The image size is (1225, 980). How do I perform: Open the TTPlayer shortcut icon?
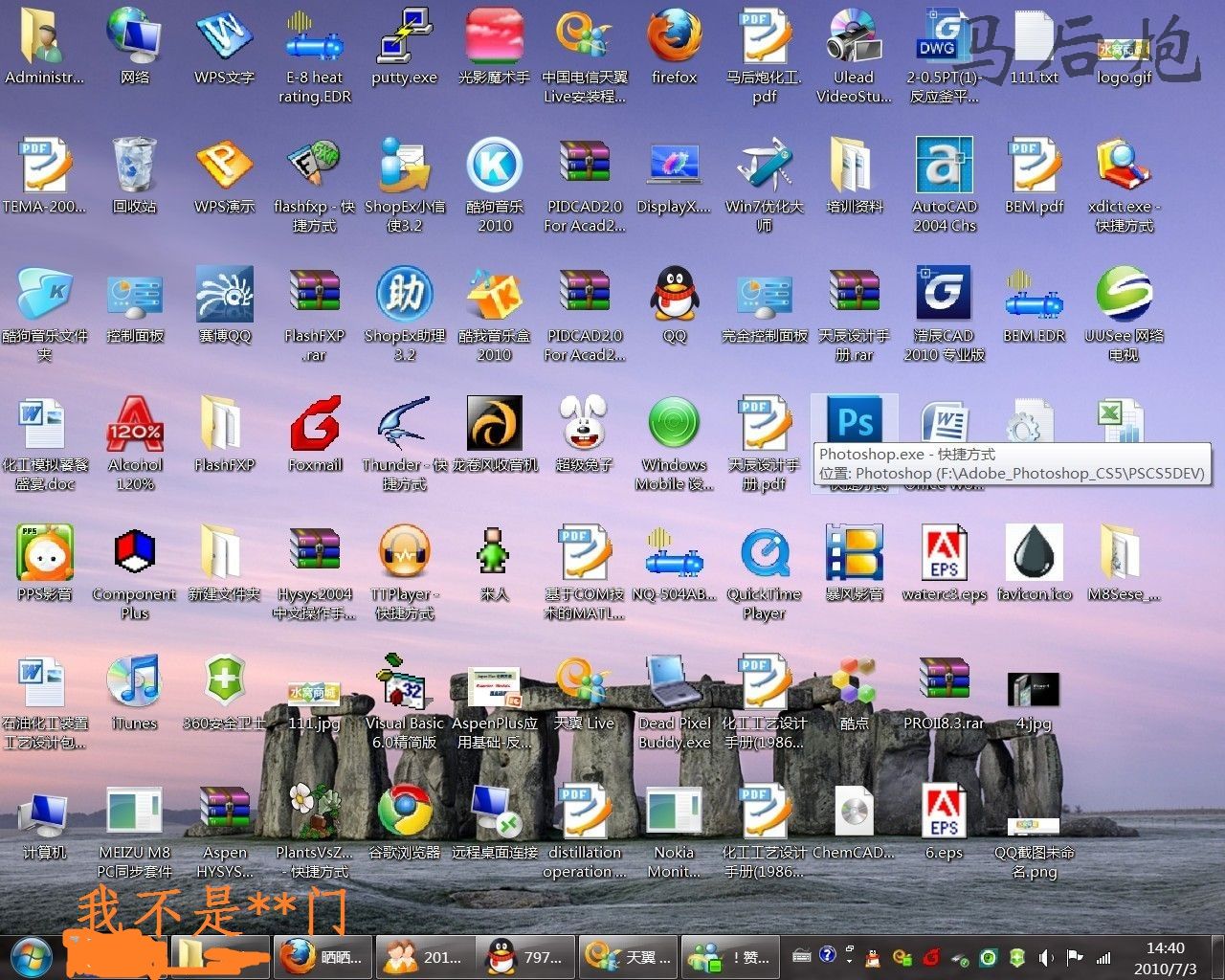coord(405,552)
